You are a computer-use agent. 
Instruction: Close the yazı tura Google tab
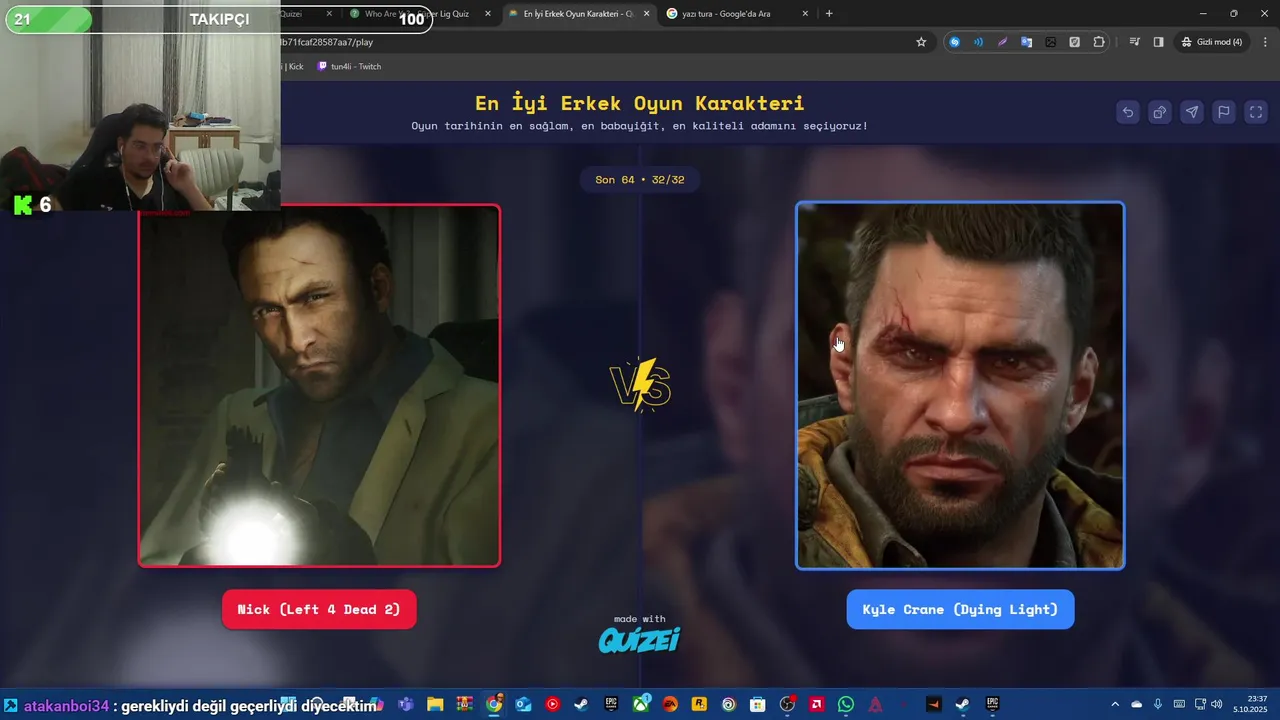(x=805, y=14)
